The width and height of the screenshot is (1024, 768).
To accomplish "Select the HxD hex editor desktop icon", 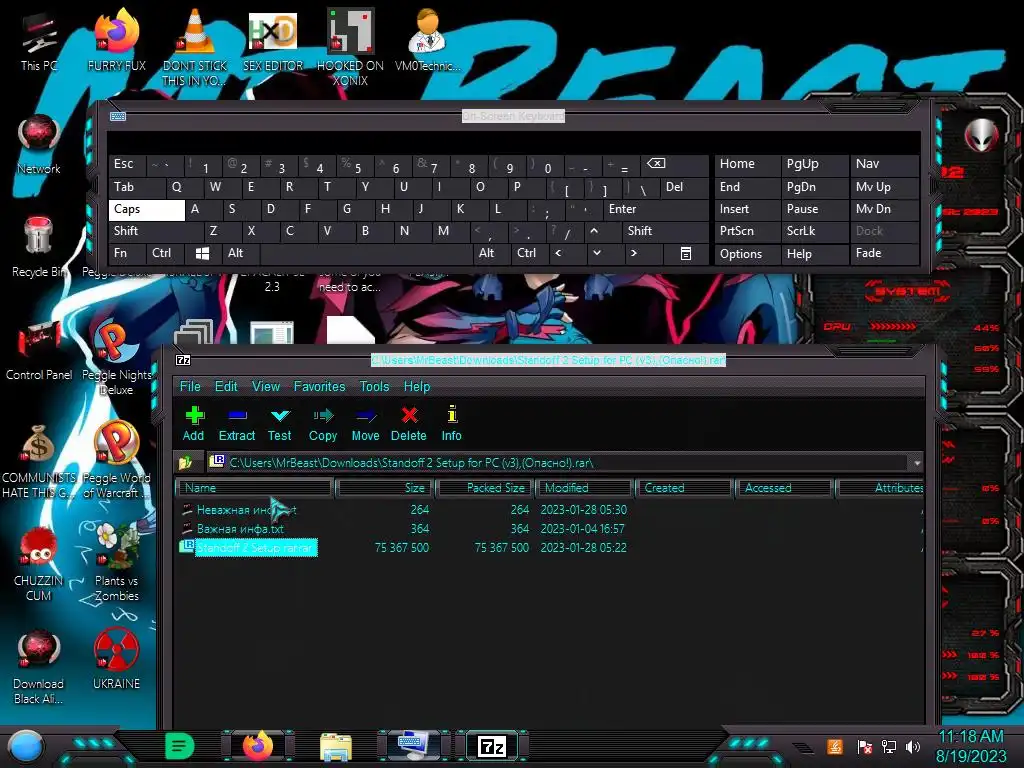I will click(273, 41).
